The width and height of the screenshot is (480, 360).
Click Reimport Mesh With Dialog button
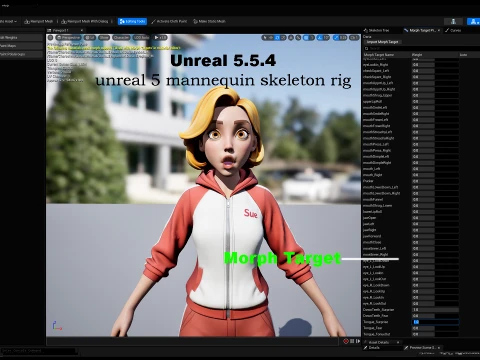[85, 21]
